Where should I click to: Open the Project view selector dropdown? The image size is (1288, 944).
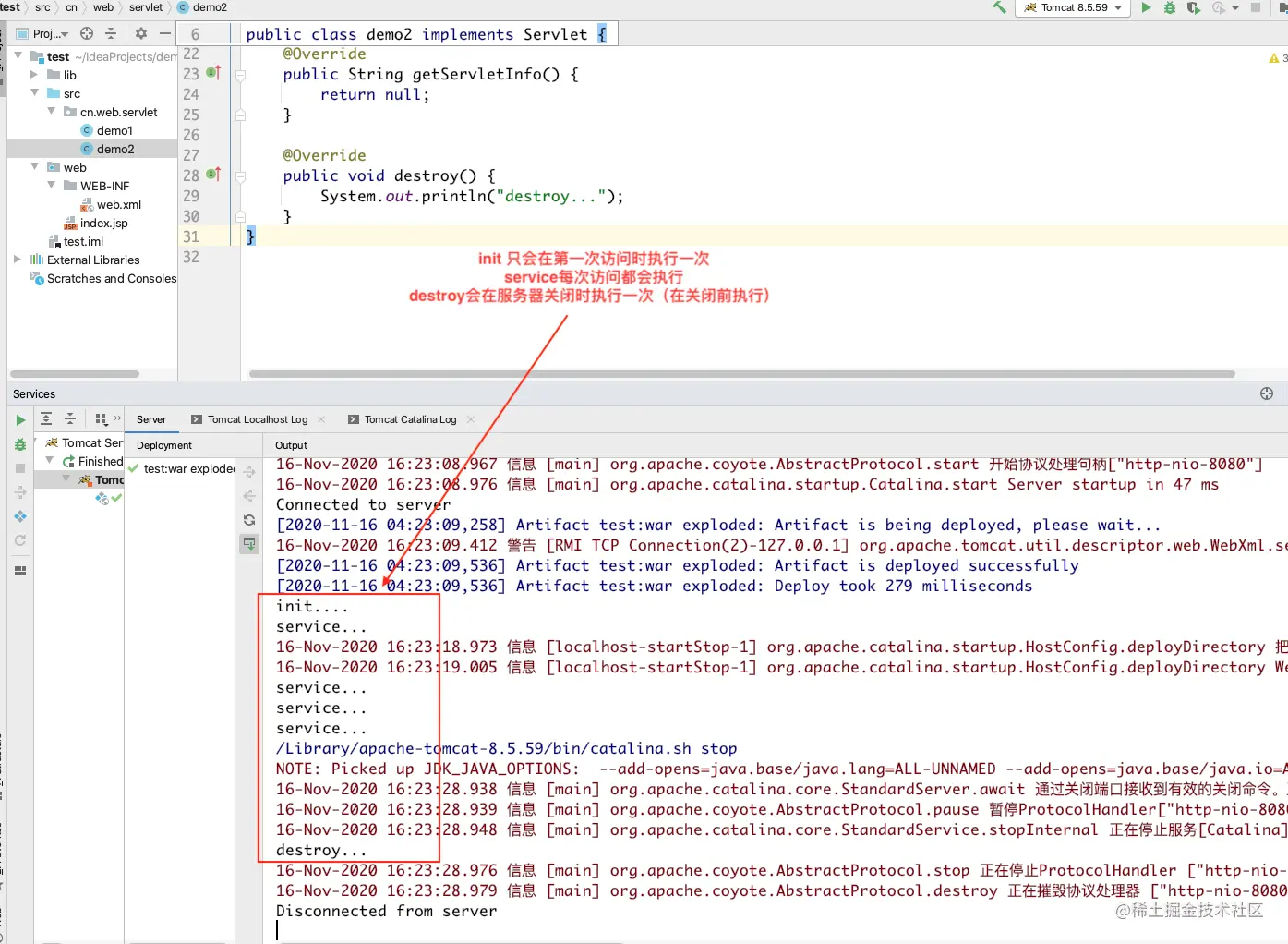click(x=44, y=34)
